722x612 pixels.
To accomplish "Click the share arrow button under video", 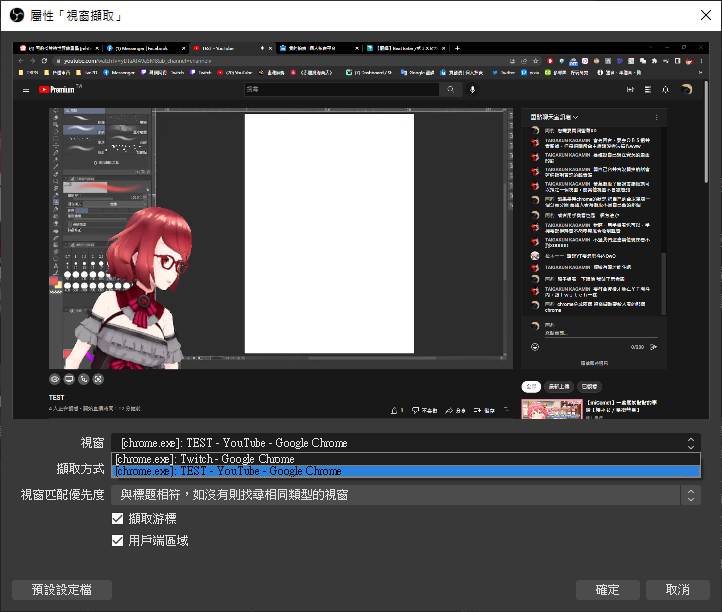I will (x=455, y=410).
